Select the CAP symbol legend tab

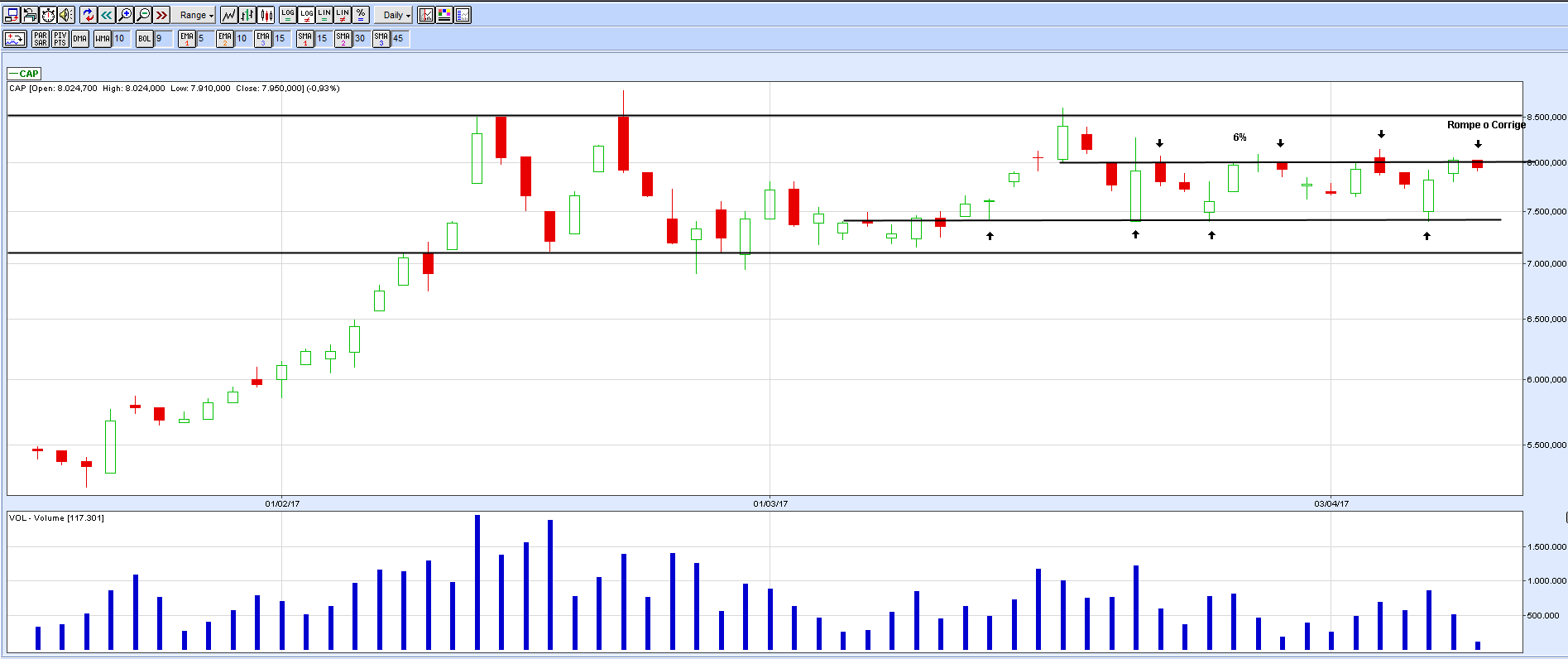24,74
